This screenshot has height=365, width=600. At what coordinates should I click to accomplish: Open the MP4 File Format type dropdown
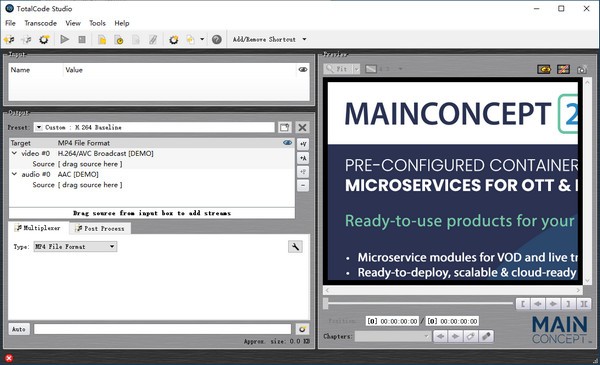(x=75, y=247)
